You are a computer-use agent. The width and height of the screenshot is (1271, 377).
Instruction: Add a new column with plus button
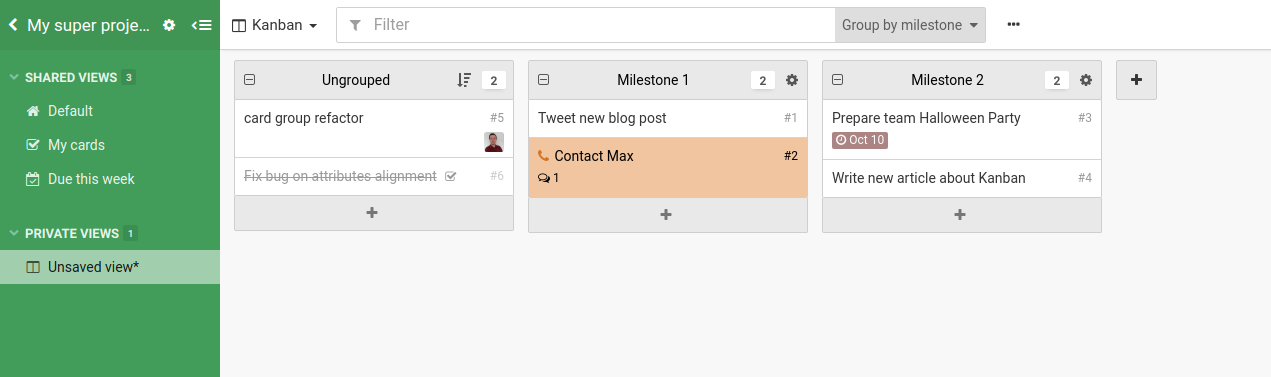click(1136, 80)
